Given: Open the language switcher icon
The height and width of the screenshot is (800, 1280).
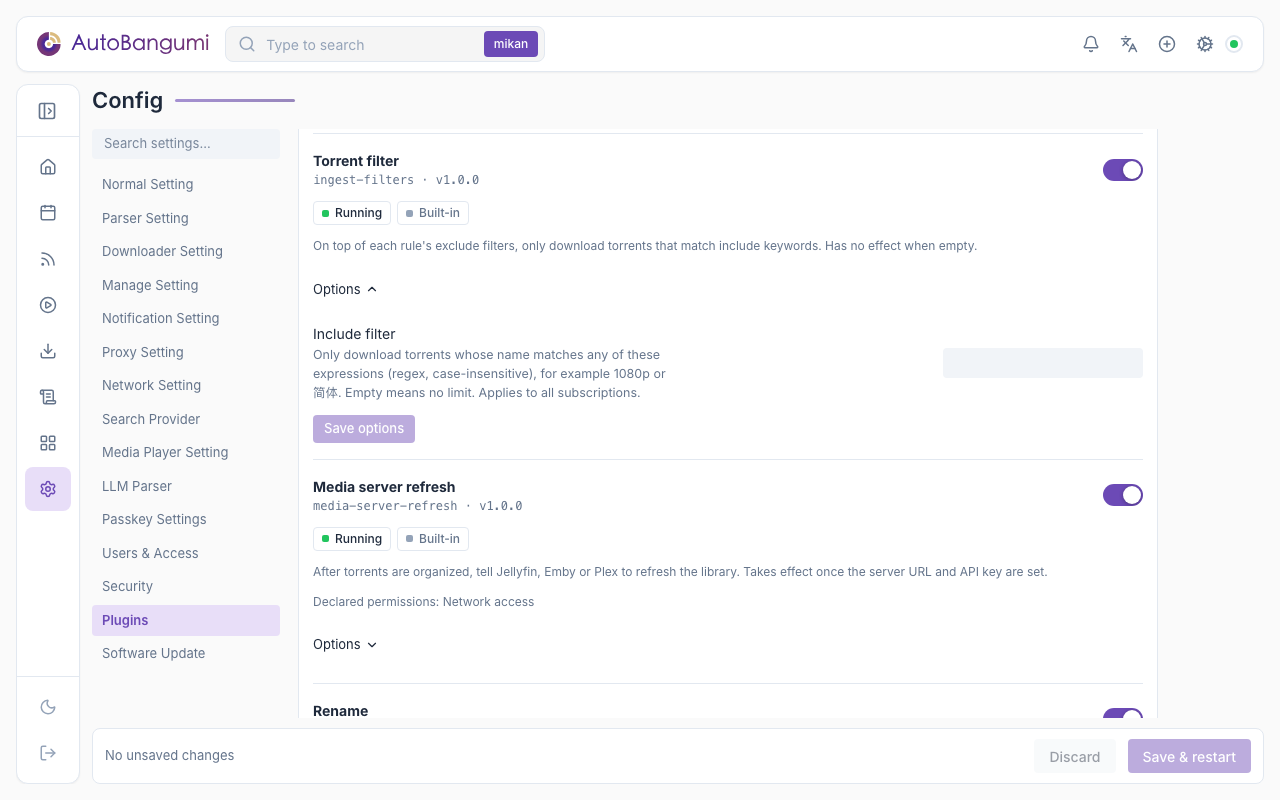Looking at the screenshot, I should (1129, 44).
